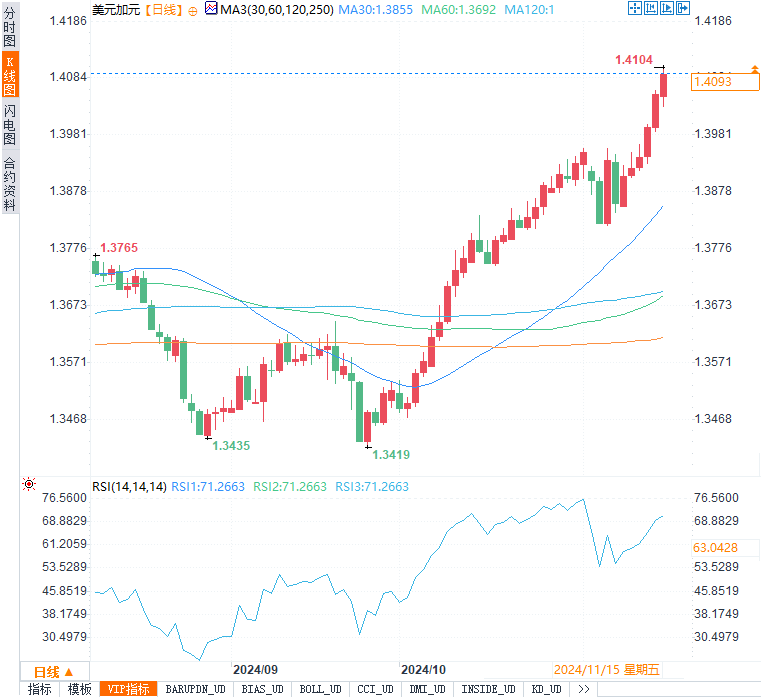The image size is (761, 697).
Task: Click the third blue icon at top right
Action: (x=665, y=9)
